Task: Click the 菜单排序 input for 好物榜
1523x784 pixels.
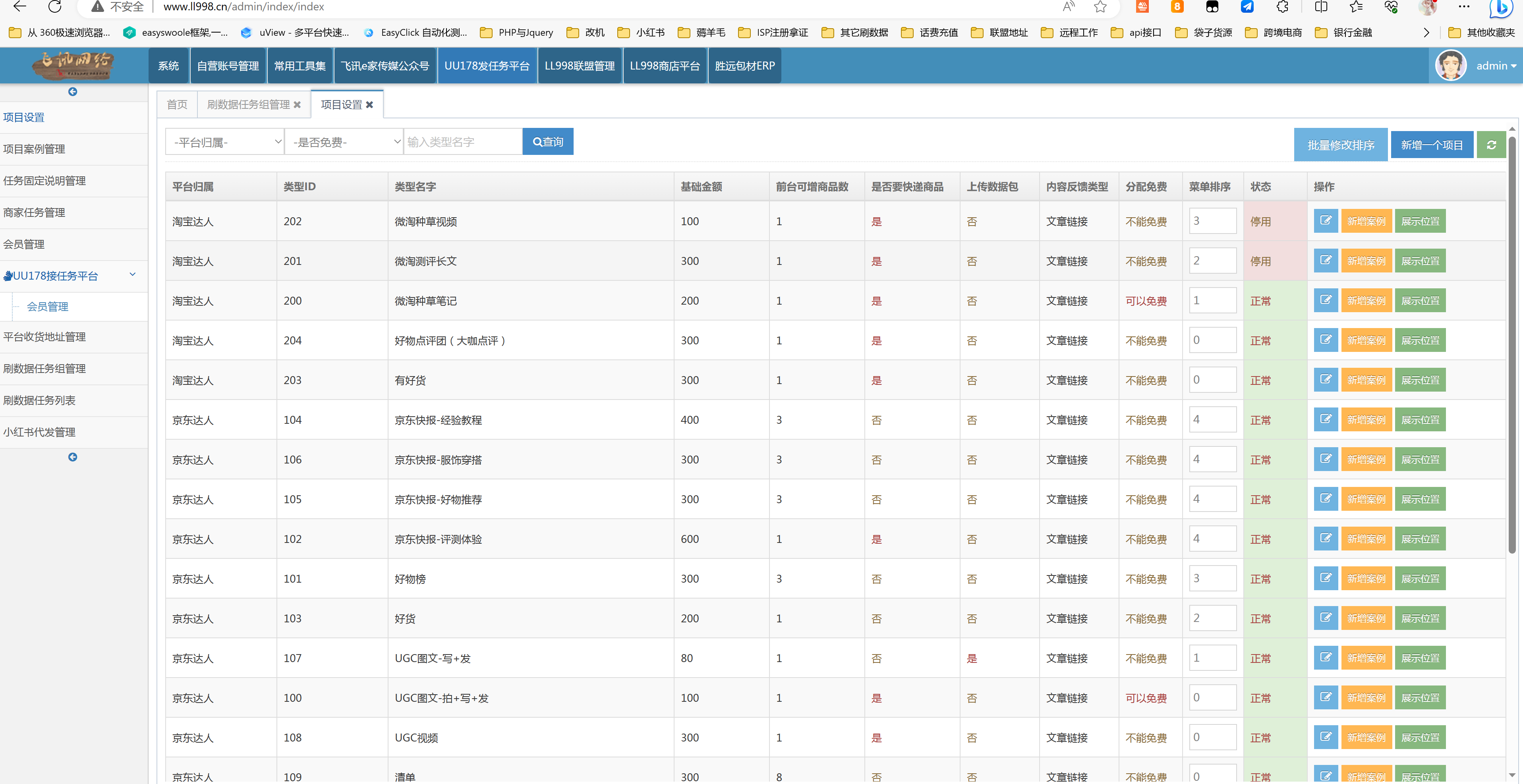Action: click(1212, 577)
